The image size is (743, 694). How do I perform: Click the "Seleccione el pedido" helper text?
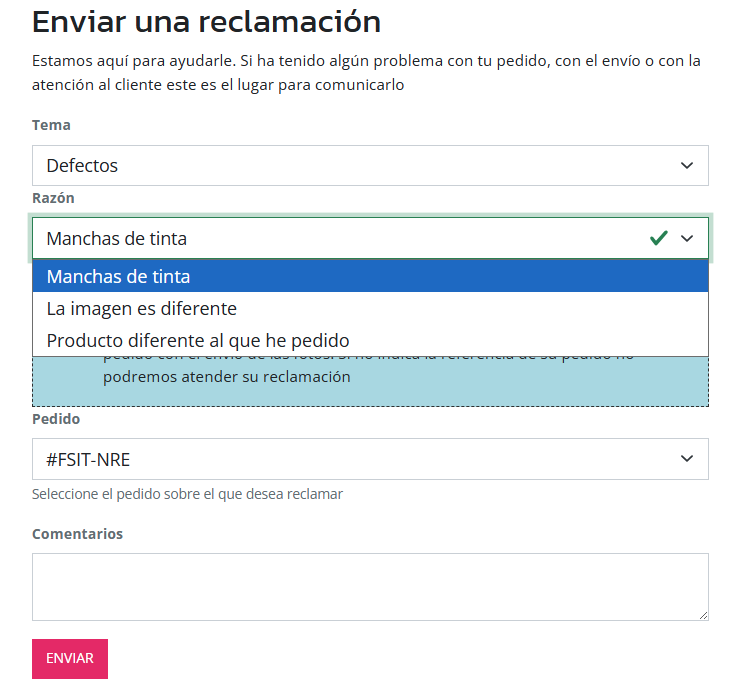point(187,493)
